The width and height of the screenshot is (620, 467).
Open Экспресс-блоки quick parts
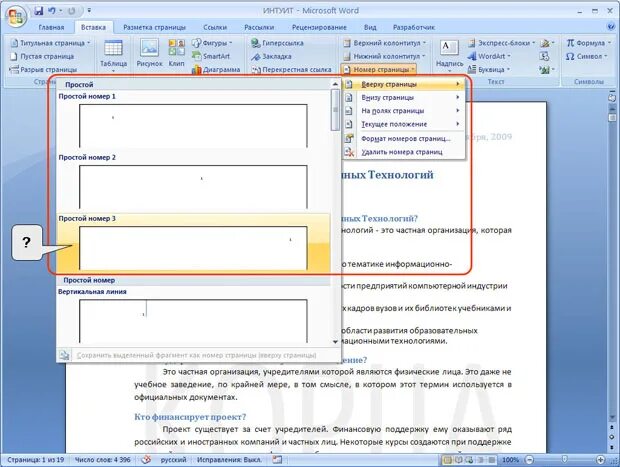click(x=501, y=43)
